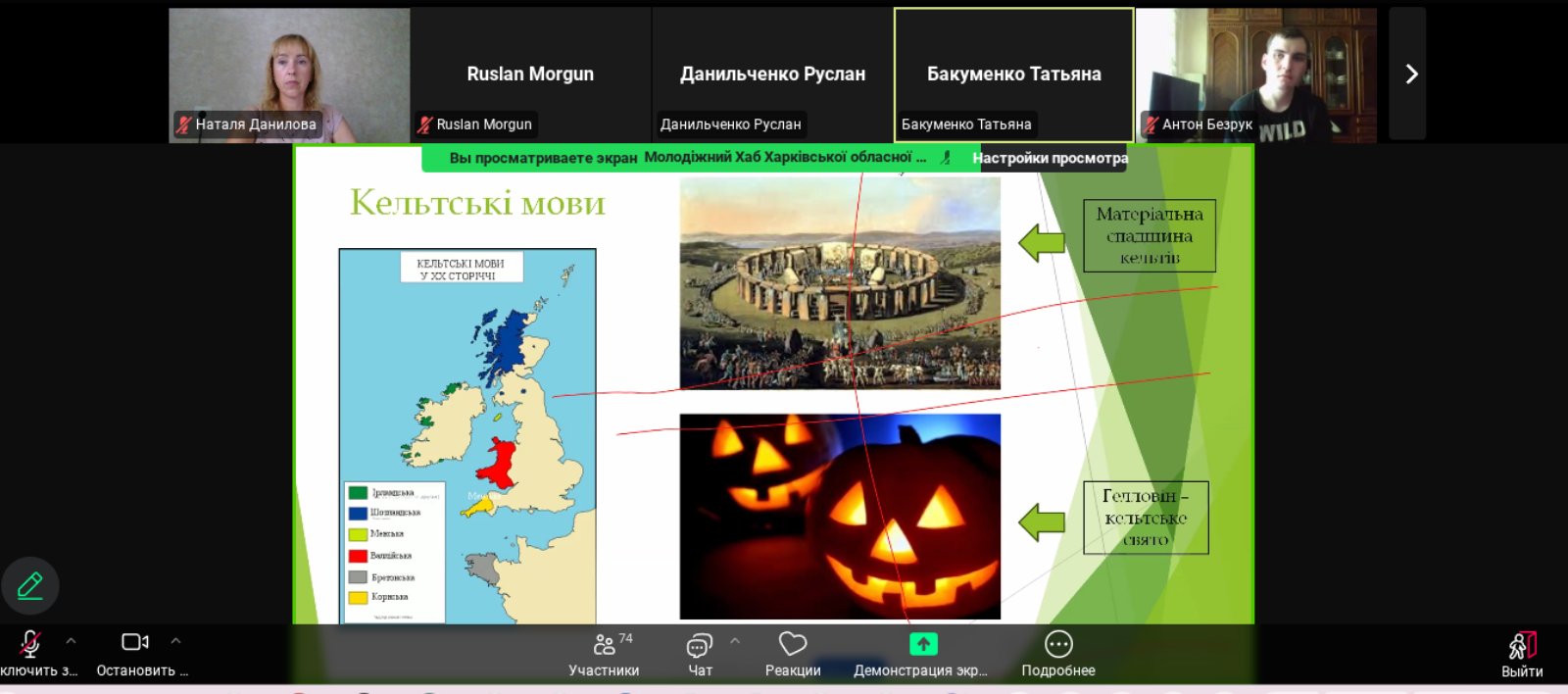Show next participants with right arrow
This screenshot has height=694, width=1568.
click(x=1410, y=74)
